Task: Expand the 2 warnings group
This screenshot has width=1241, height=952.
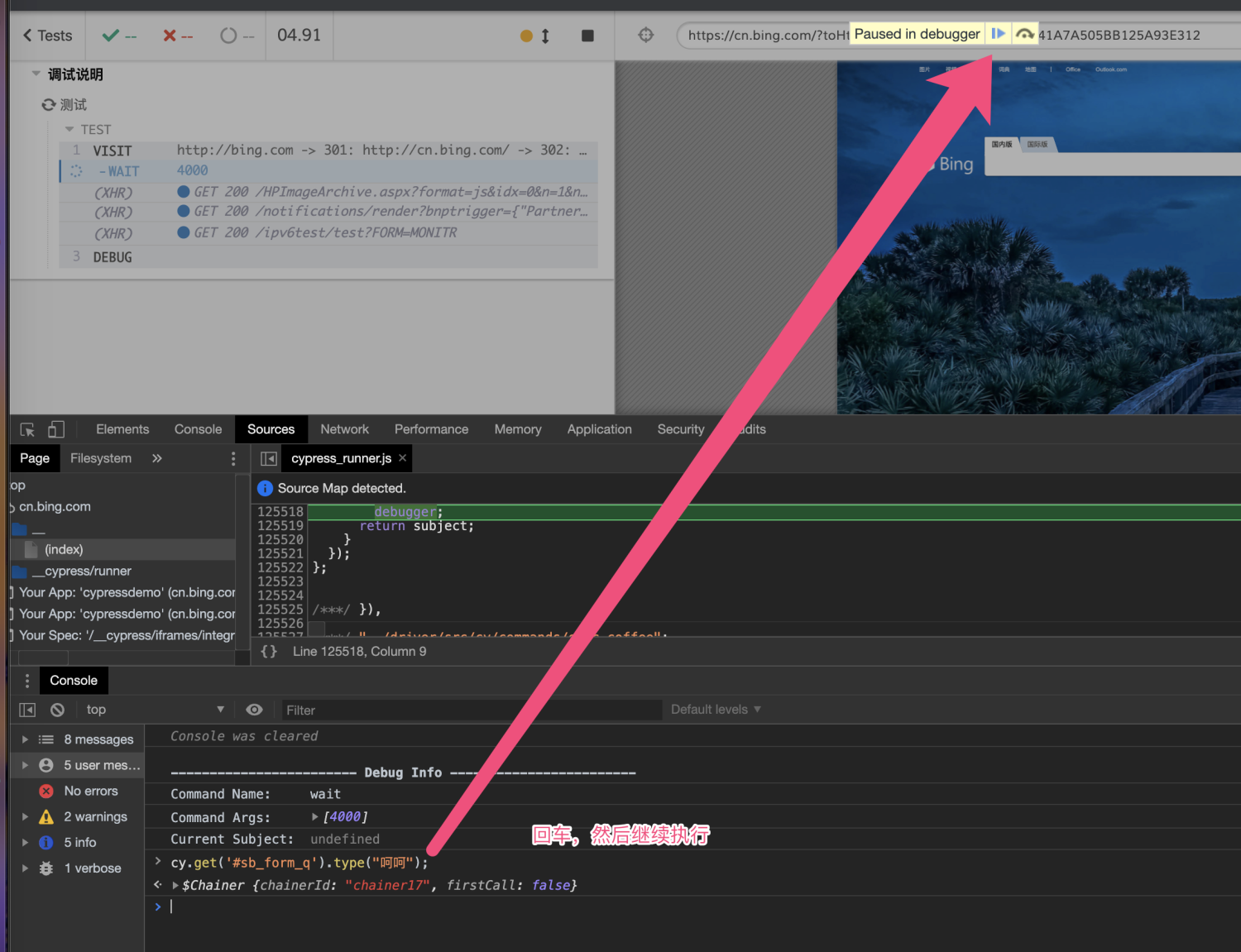Action: (25, 816)
